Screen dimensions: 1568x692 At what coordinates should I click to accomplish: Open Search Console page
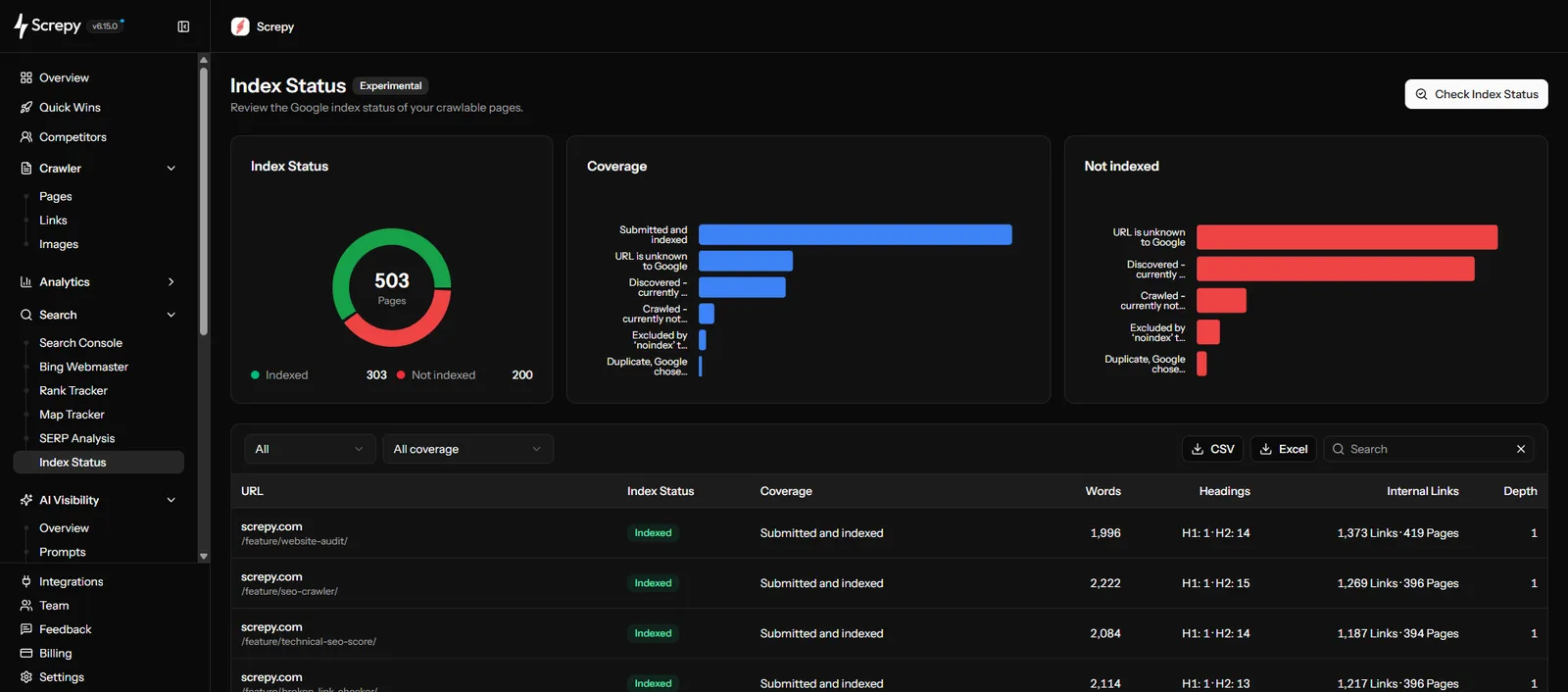[80, 343]
